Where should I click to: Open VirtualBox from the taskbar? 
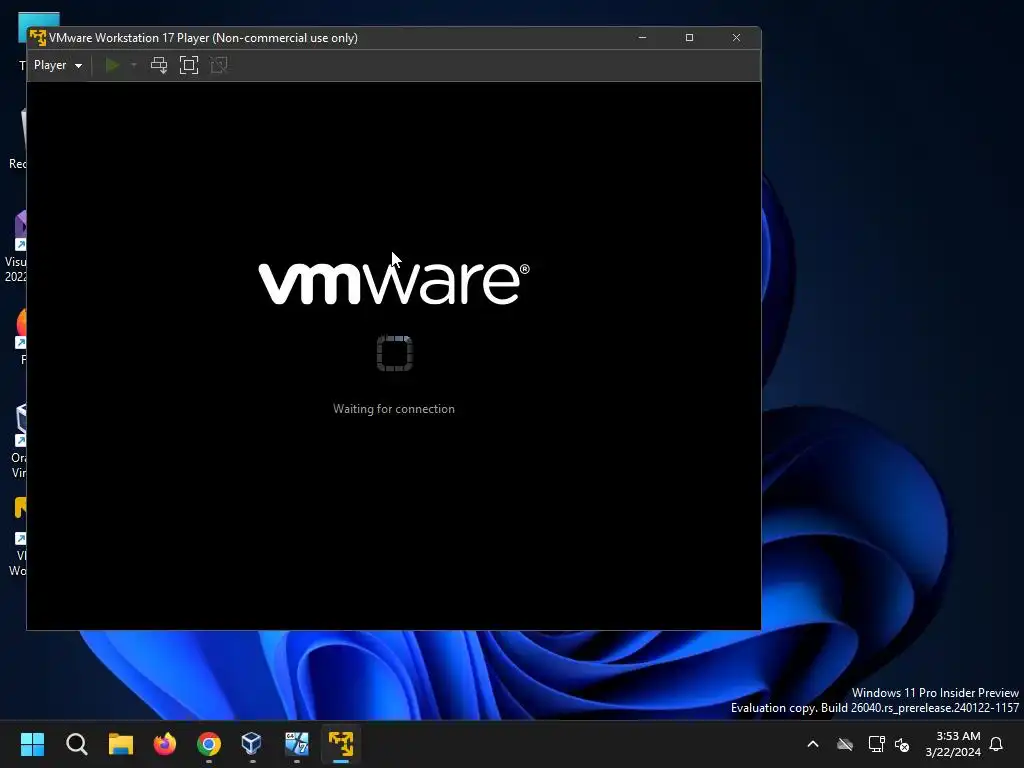click(x=252, y=744)
